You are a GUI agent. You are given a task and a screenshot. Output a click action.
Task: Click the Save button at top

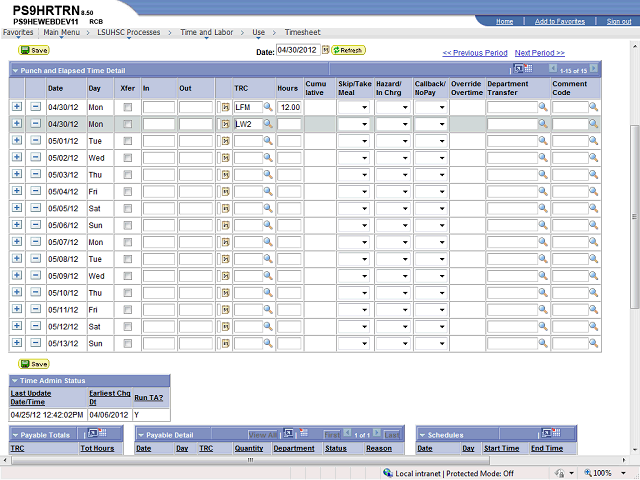[33, 50]
